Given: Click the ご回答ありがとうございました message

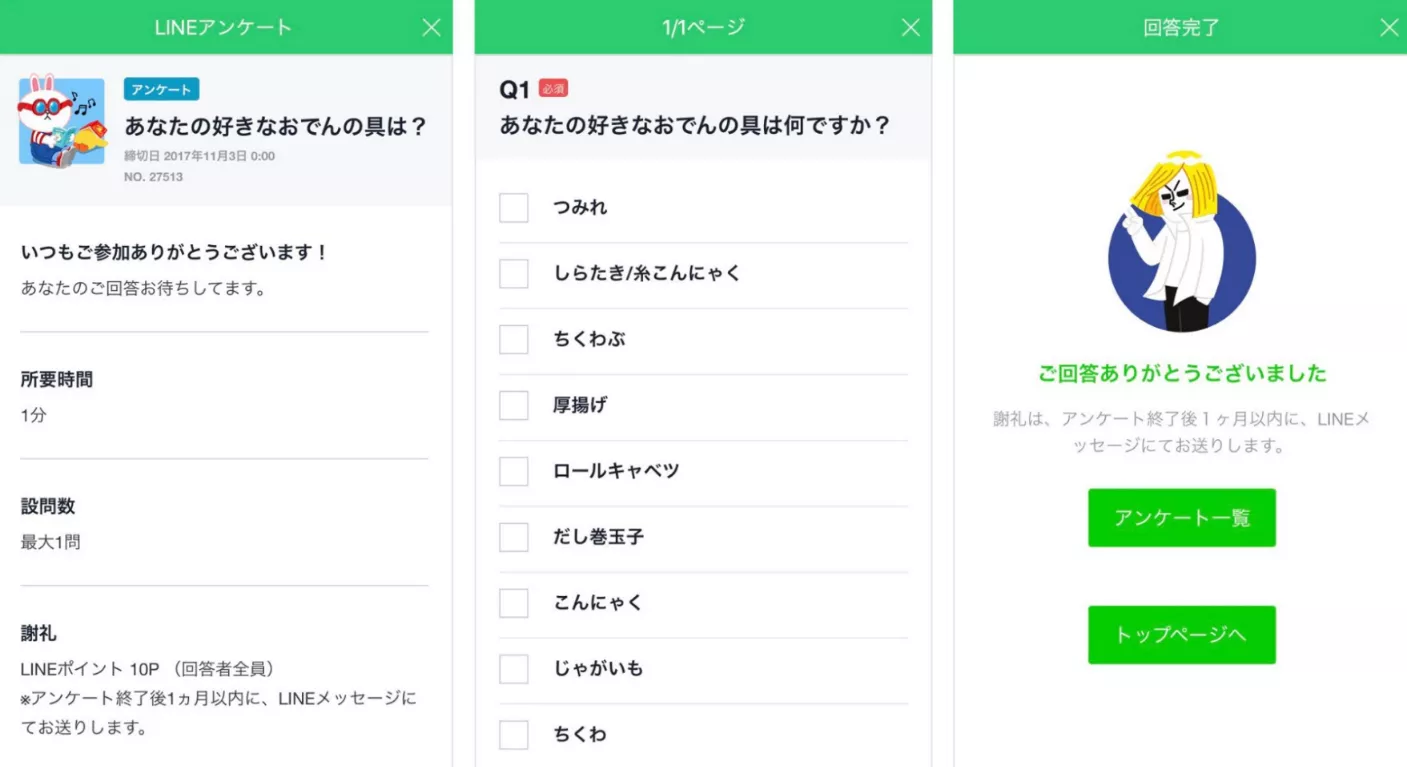Looking at the screenshot, I should (x=1181, y=374).
